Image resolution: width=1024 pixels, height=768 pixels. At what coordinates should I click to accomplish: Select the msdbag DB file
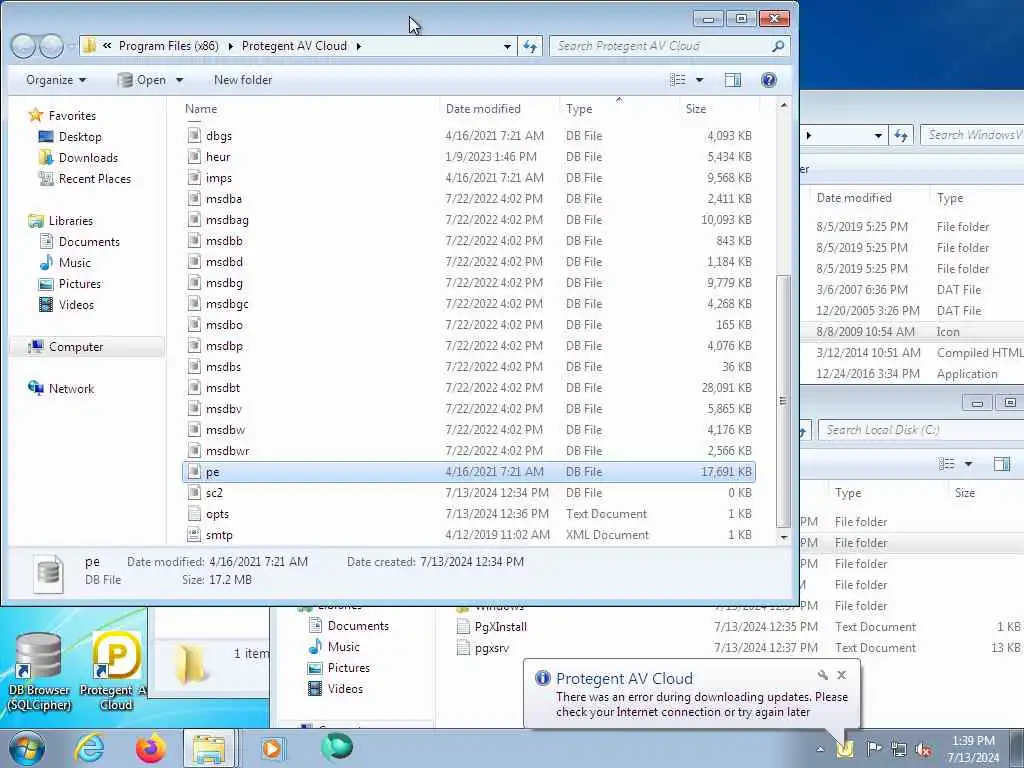pyautogui.click(x=468, y=219)
